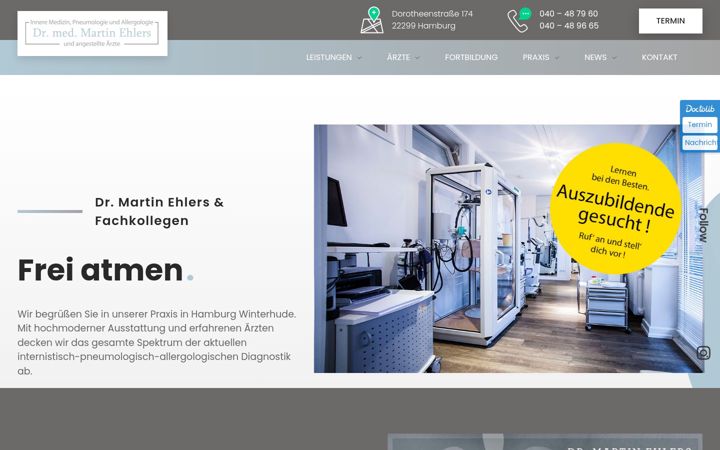This screenshot has height=450, width=720.
Task: Expand the Leistungen dropdown arrow
Action: click(360, 58)
